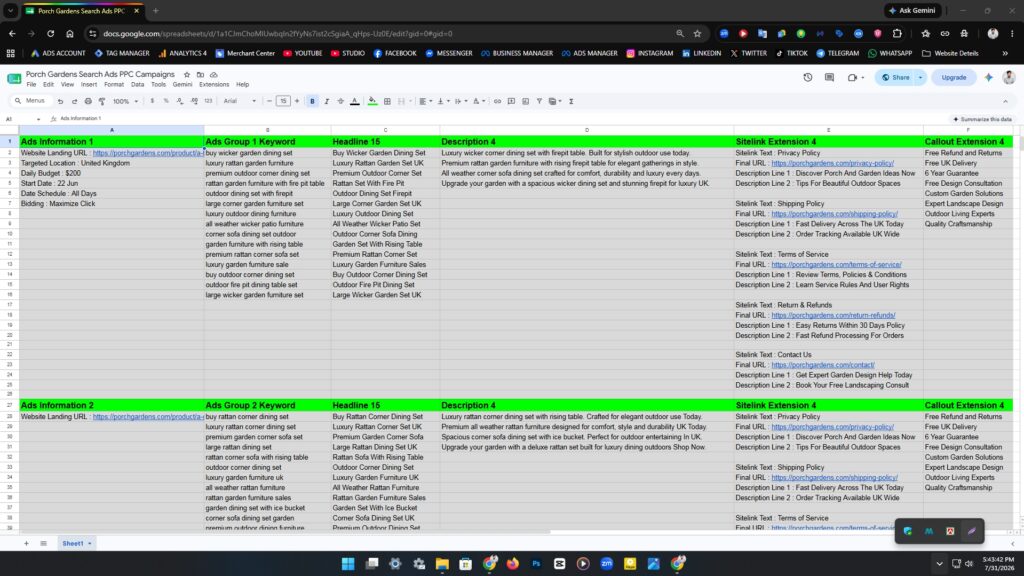Click the insert chart icon
Screen dimensions: 1024x576
coord(526,101)
